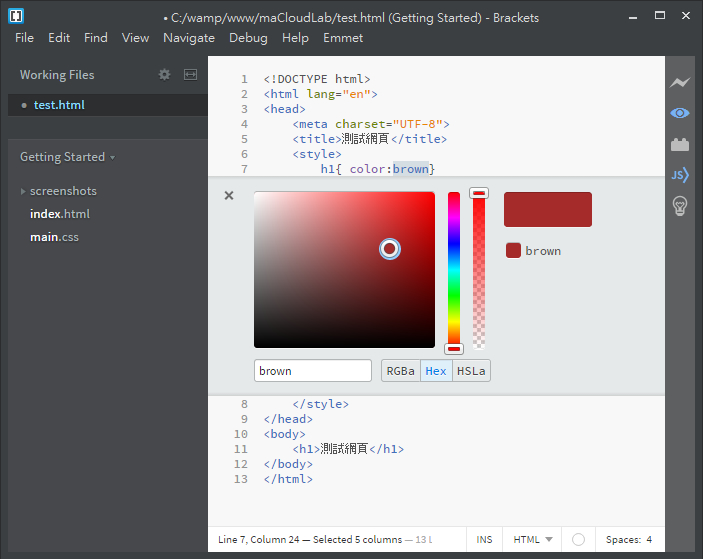Switch color format to HSLa
This screenshot has height=559, width=703.
[471, 371]
